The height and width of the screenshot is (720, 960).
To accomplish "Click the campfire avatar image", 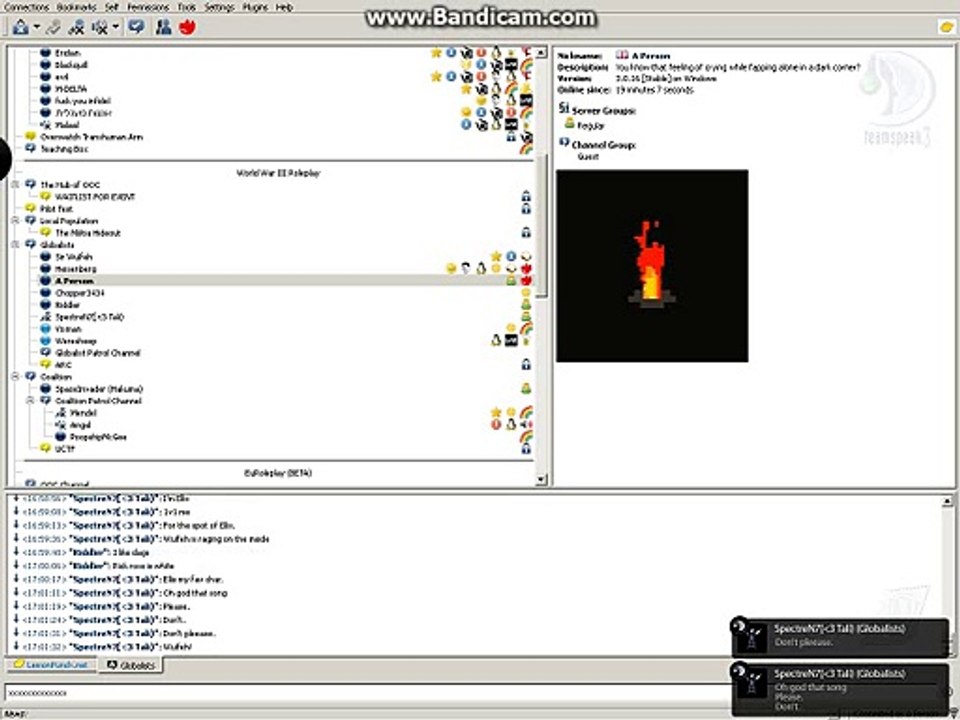I will tap(652, 266).
